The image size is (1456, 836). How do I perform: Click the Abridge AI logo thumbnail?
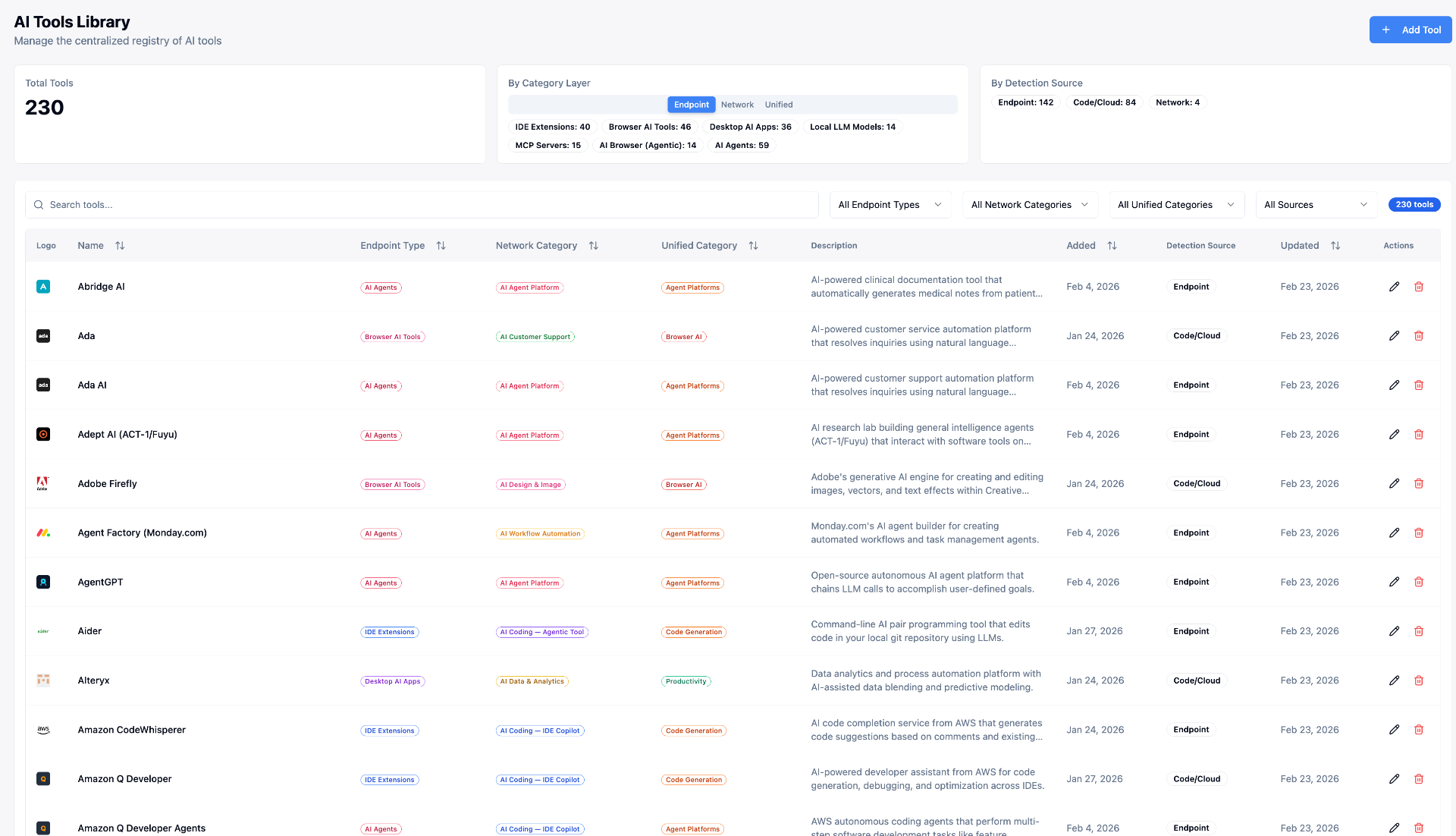click(x=43, y=287)
